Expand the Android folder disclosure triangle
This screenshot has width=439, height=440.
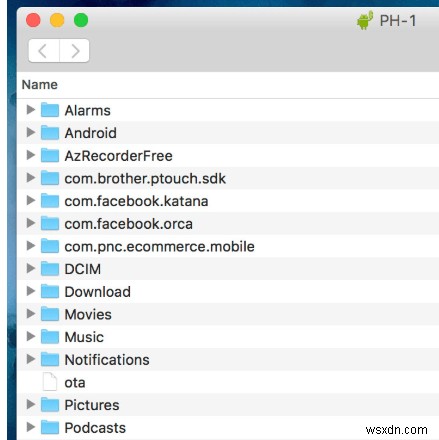coord(31,132)
